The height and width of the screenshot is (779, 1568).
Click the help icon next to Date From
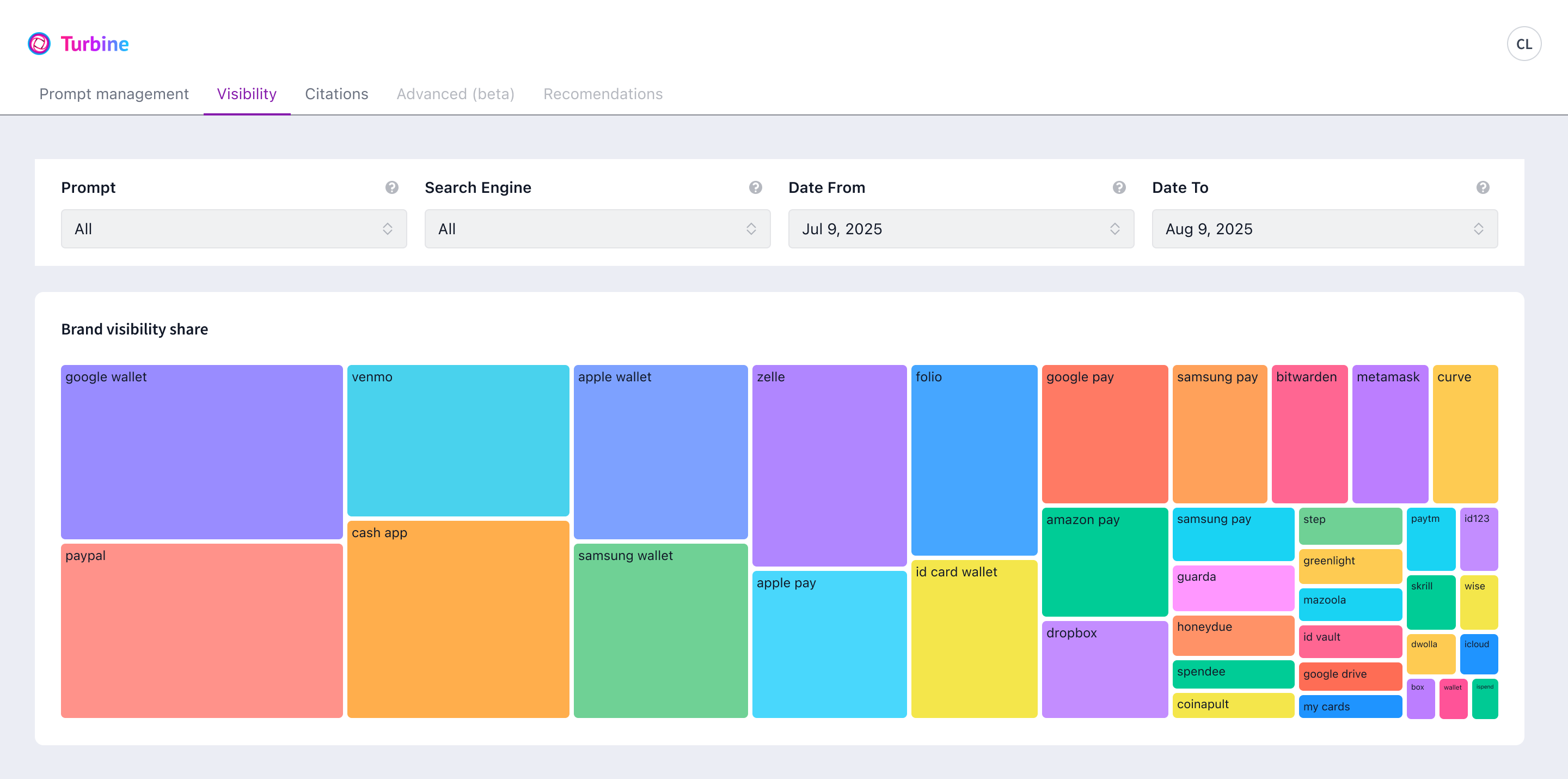(x=1119, y=187)
